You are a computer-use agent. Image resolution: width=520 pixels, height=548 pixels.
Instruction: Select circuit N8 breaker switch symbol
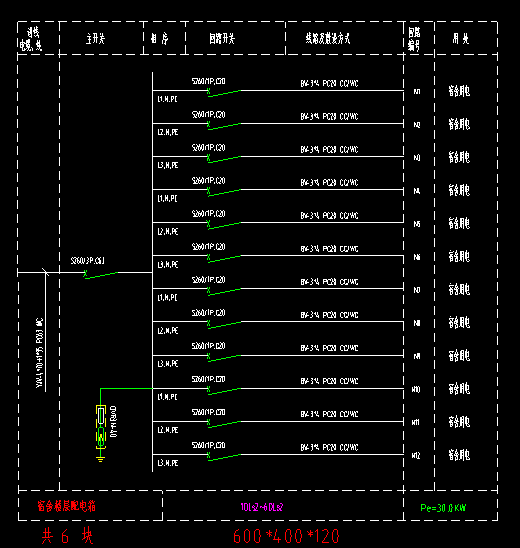[x=224, y=324]
